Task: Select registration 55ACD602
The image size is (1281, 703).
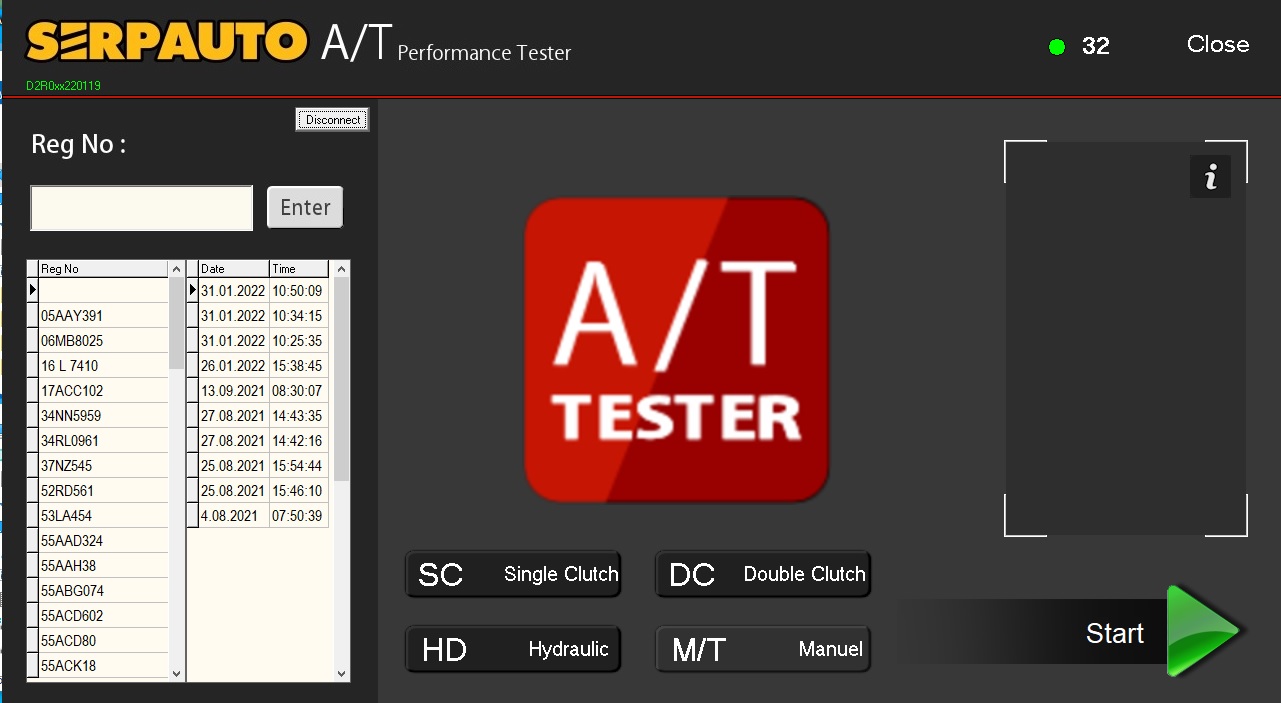Action: click(x=103, y=616)
